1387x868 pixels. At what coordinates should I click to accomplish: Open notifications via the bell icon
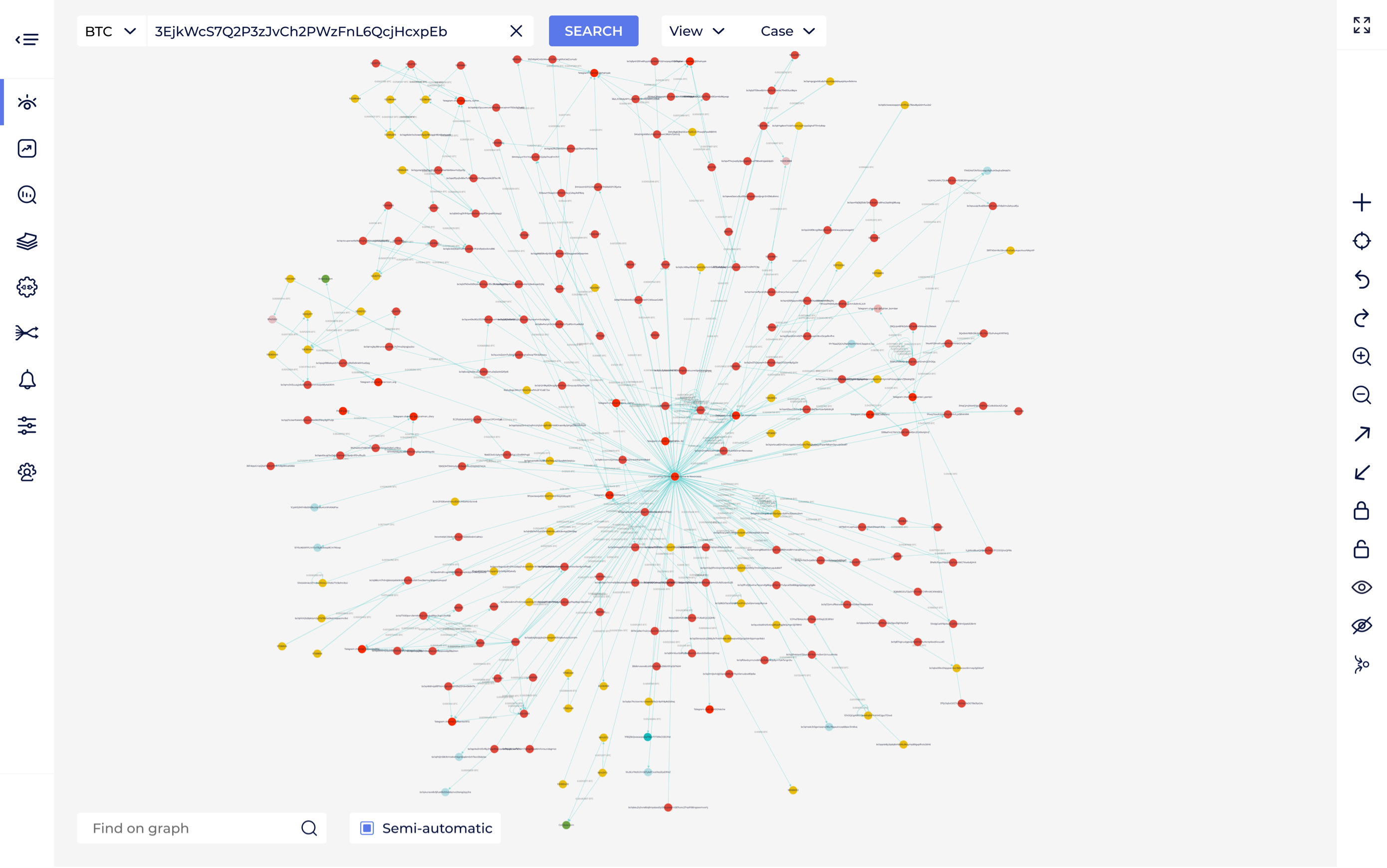coord(27,379)
